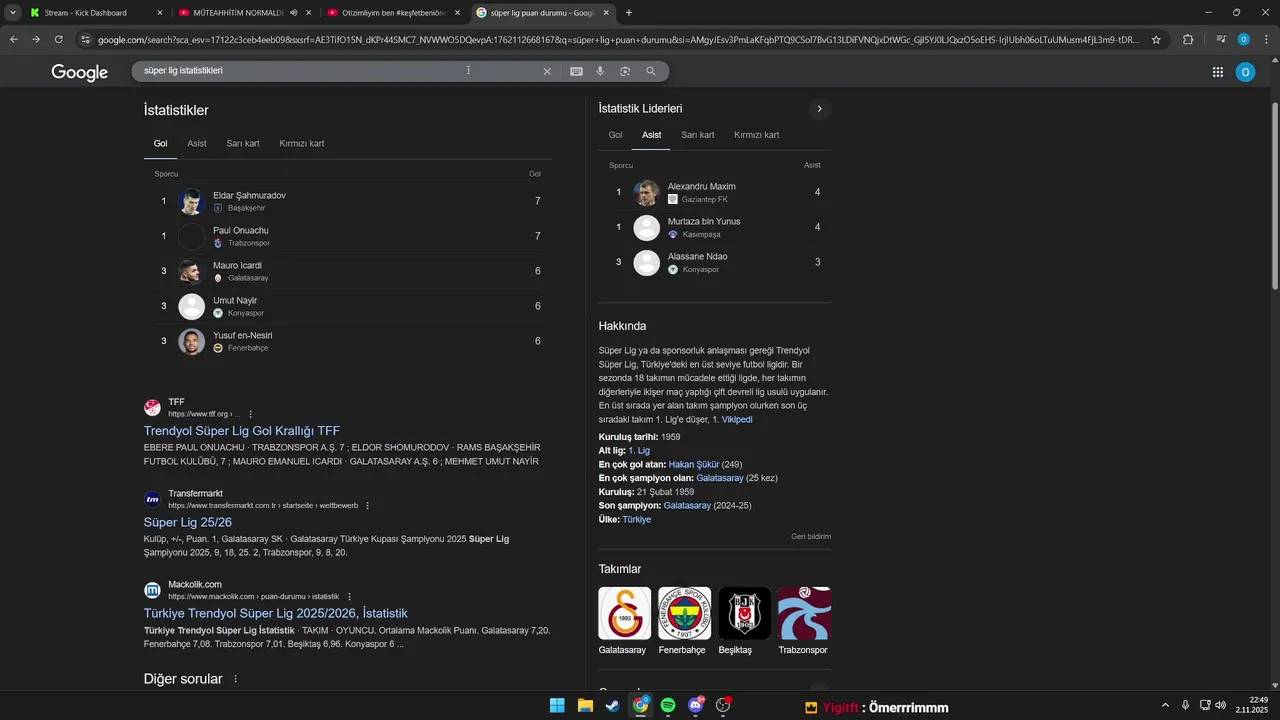1280x720 pixels.
Task: Open Diğer sorular three-dot options
Action: tap(236, 679)
